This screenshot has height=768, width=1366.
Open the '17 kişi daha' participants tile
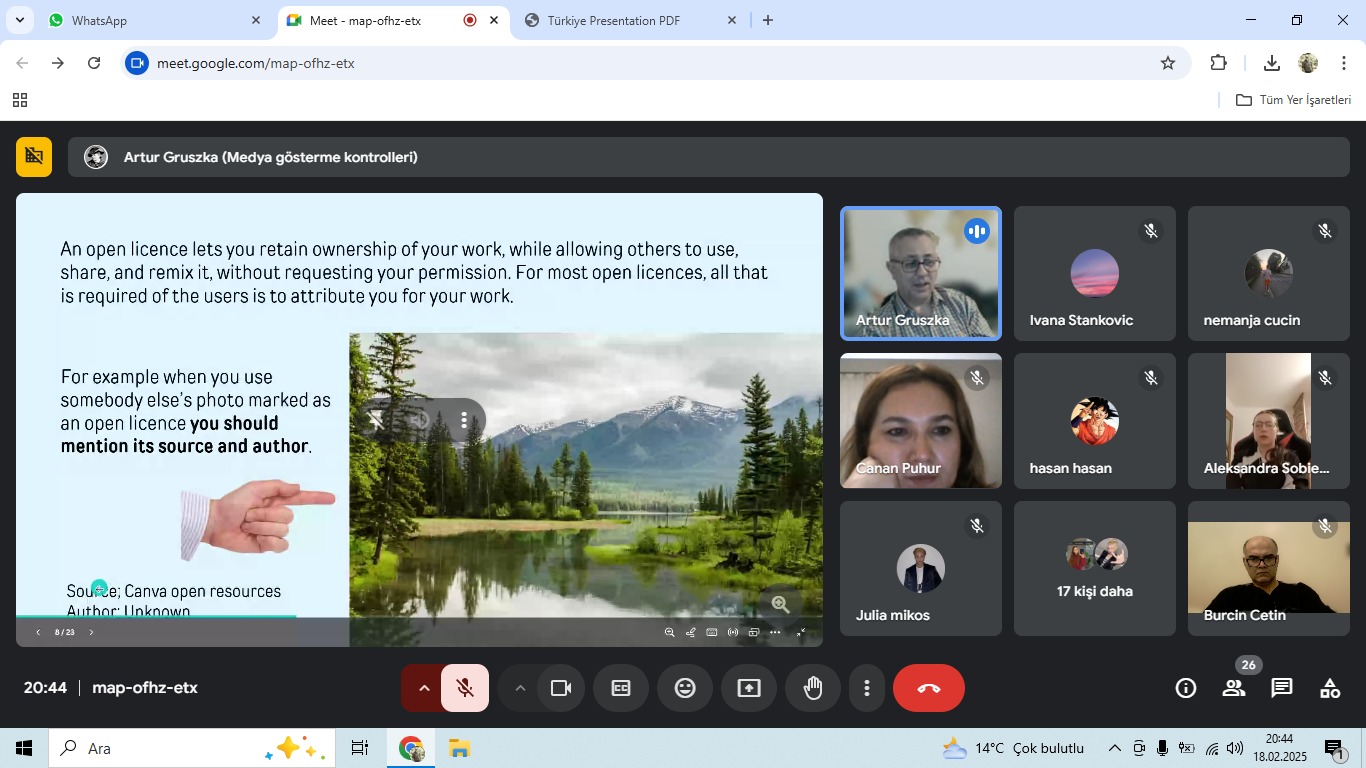1095,569
